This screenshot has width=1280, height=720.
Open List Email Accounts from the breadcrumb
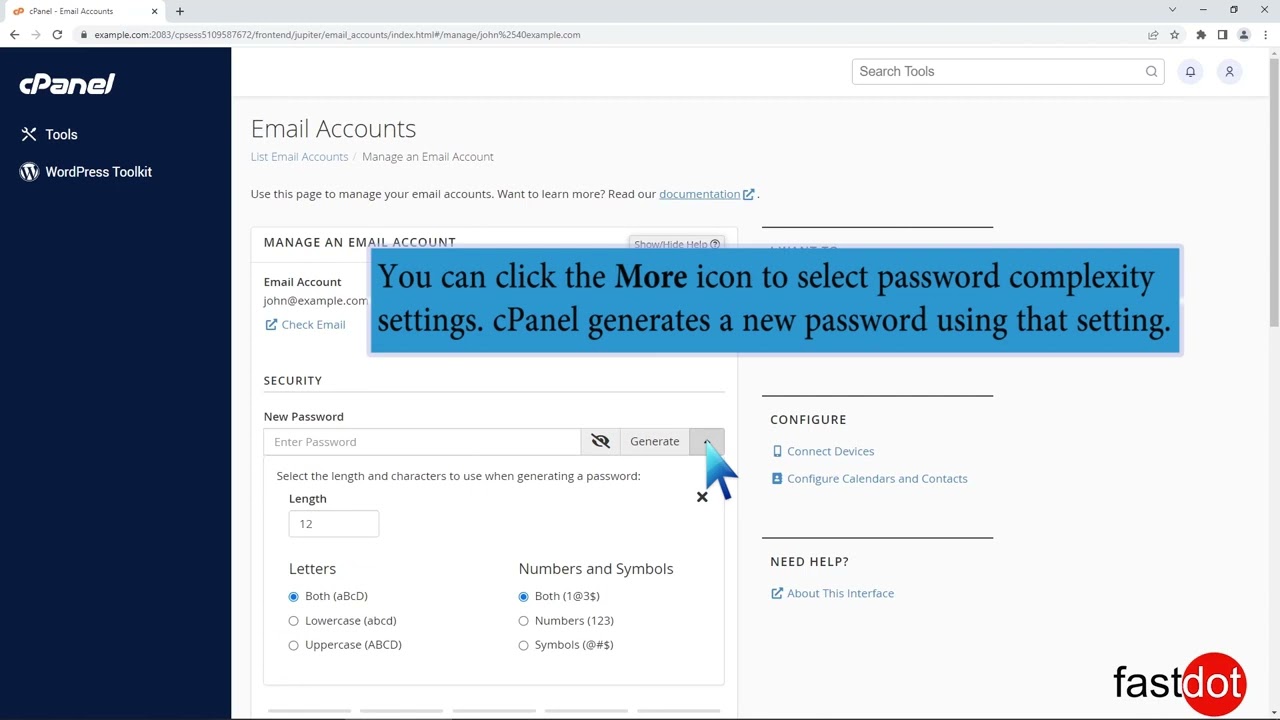coord(299,156)
